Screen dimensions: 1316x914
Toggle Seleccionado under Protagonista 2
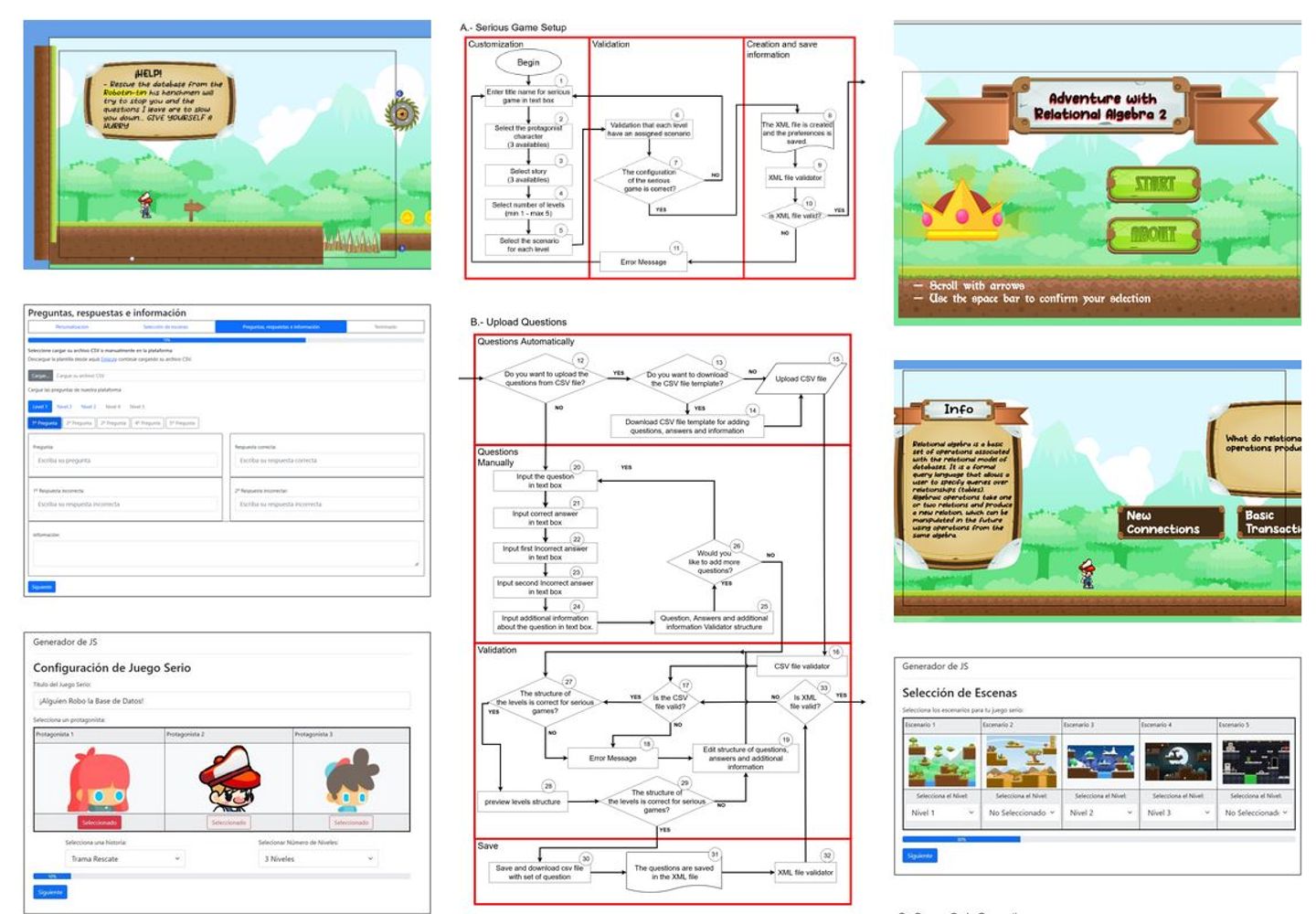(x=229, y=823)
